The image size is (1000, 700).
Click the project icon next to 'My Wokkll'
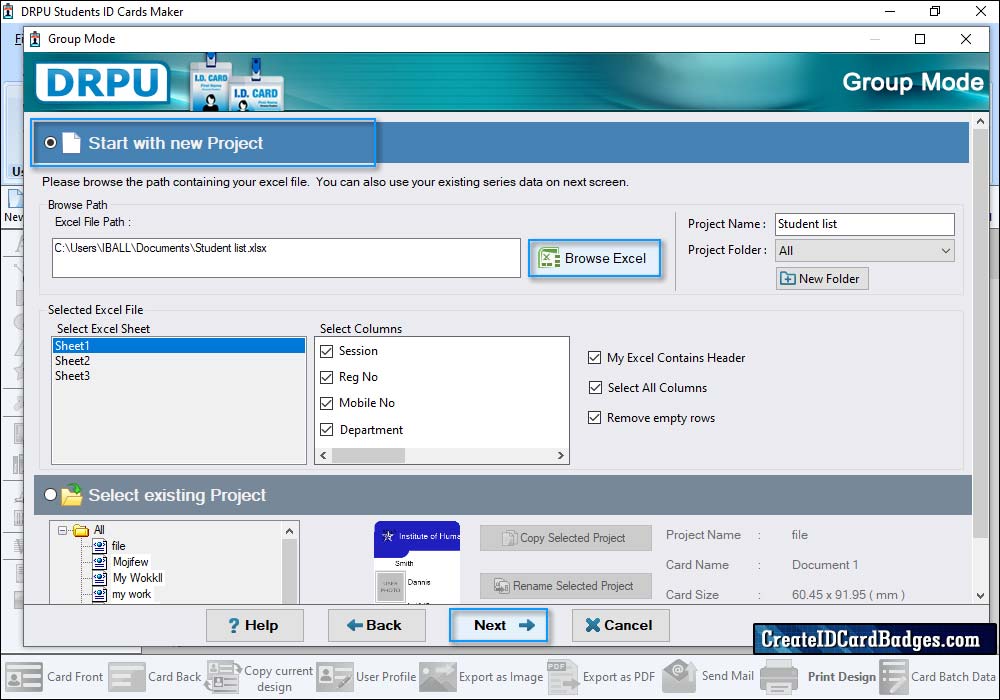coord(99,578)
